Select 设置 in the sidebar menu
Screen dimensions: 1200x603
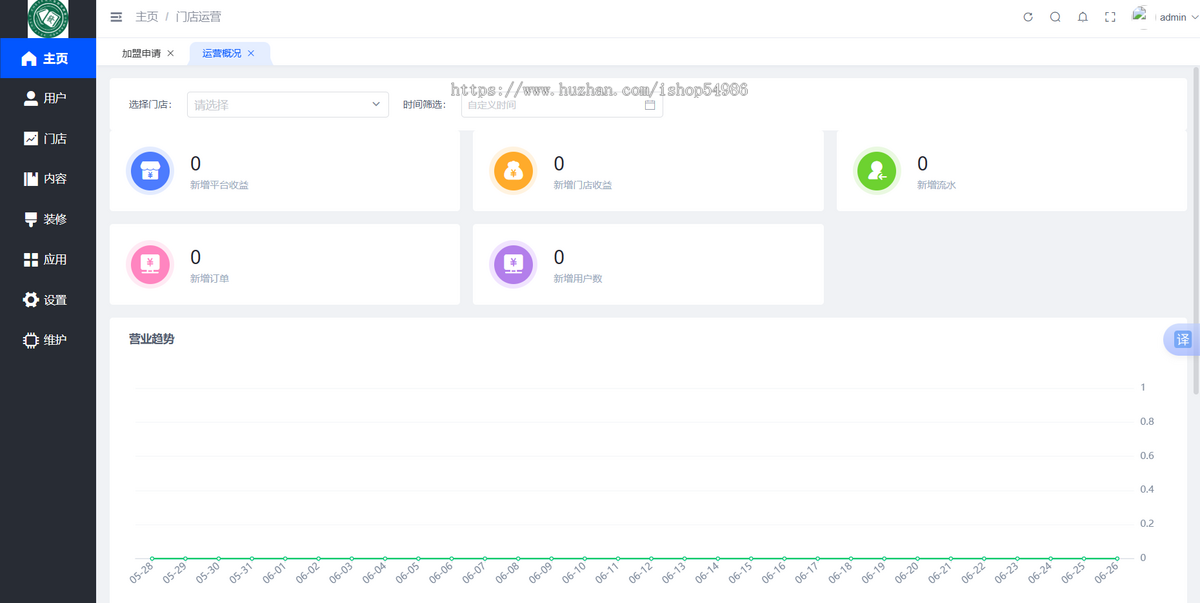[x=48, y=300]
